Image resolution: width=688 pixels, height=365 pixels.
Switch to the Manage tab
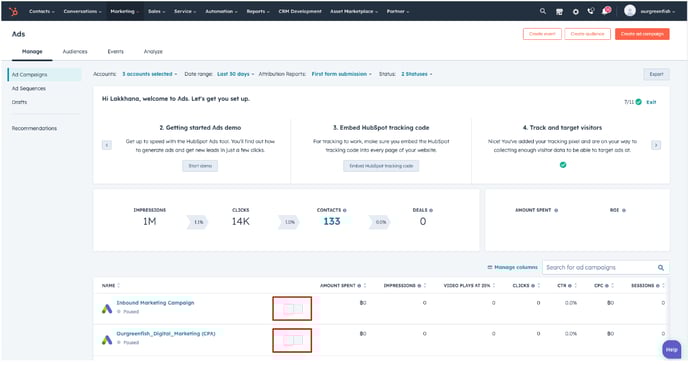(32, 51)
